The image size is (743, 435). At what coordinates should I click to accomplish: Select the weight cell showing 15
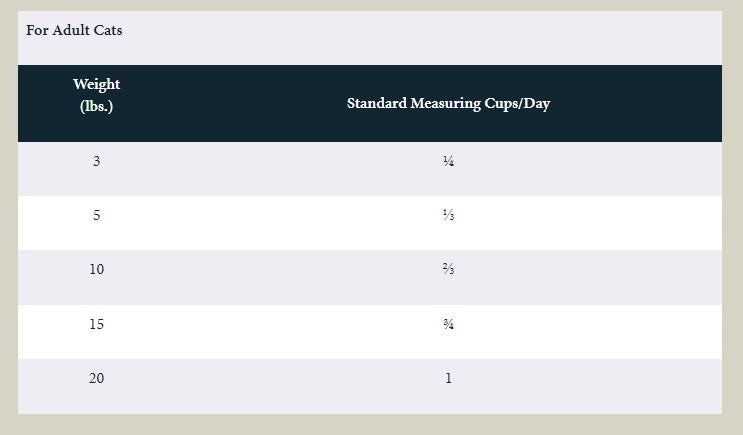(x=97, y=324)
